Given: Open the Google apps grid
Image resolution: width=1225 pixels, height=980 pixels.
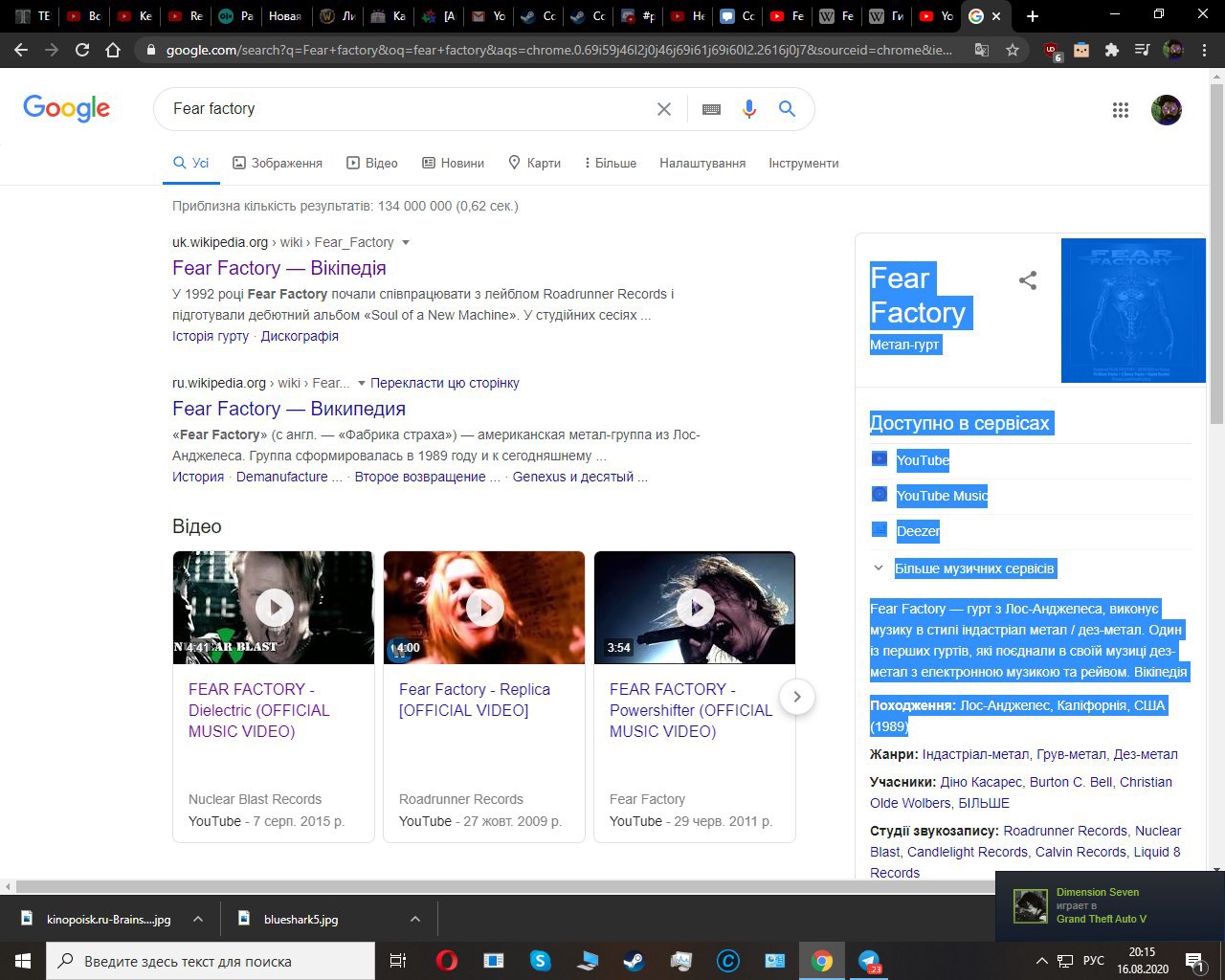Looking at the screenshot, I should [1121, 110].
